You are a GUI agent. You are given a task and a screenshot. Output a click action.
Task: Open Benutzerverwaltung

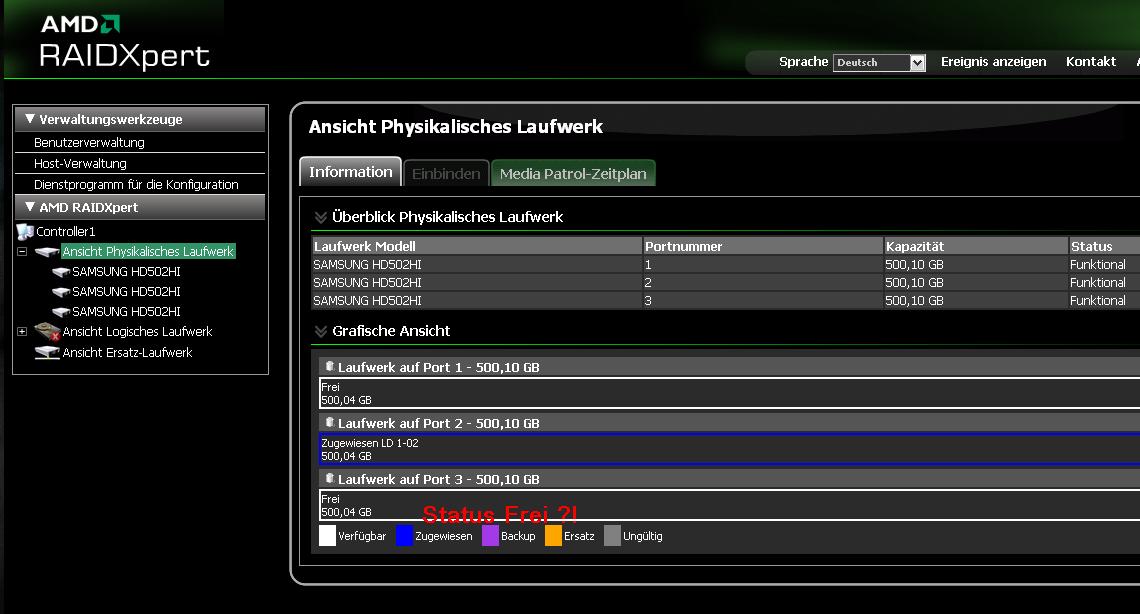[x=89, y=142]
